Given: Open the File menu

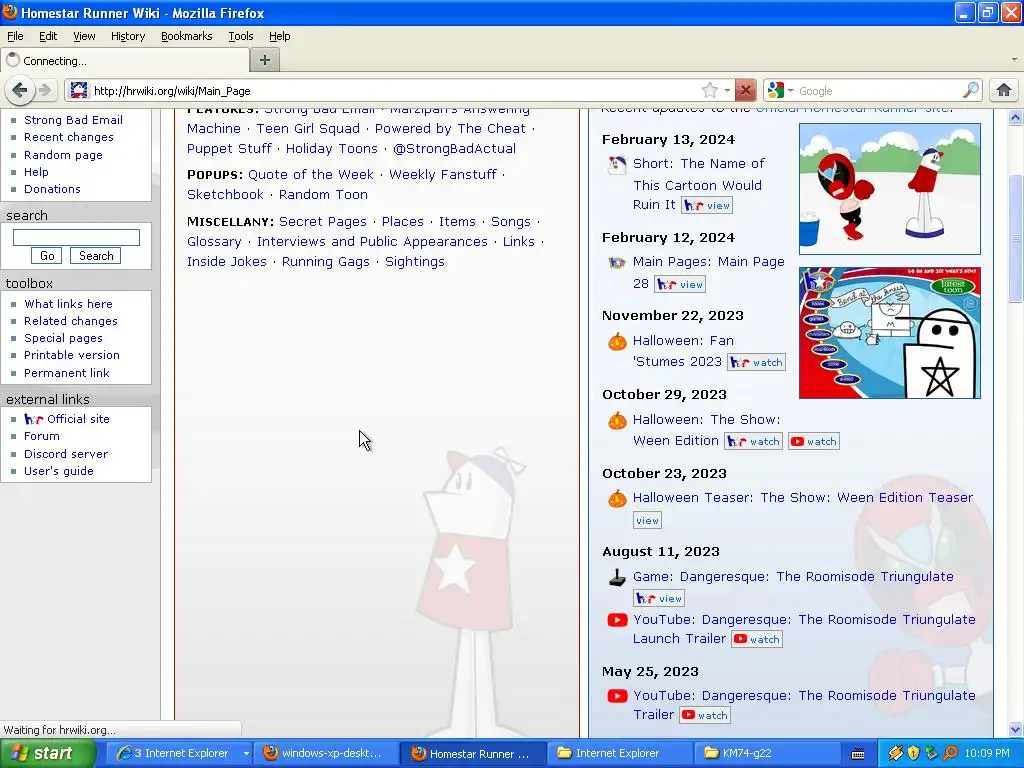Looking at the screenshot, I should click(15, 36).
